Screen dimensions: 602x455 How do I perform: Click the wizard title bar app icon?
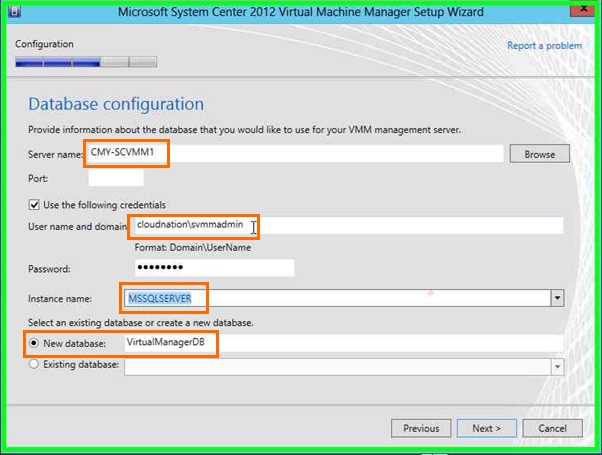14,12
